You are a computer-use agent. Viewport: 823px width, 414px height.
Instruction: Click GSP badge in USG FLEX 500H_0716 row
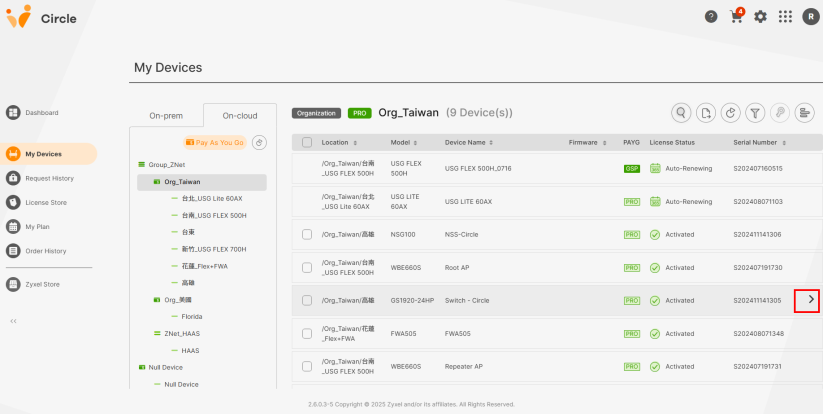(631, 168)
